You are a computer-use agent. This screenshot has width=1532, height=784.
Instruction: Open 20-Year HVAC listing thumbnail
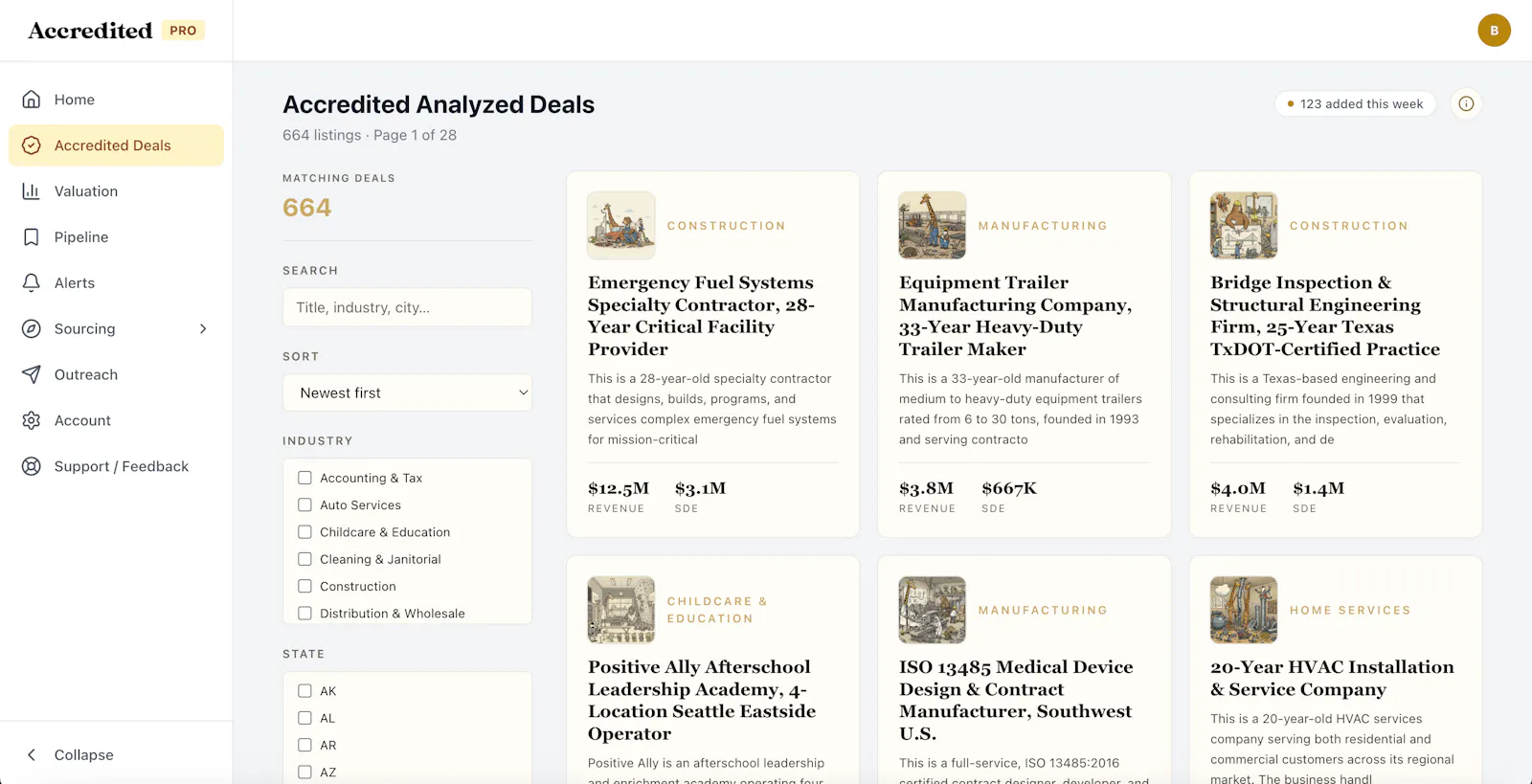(1244, 610)
